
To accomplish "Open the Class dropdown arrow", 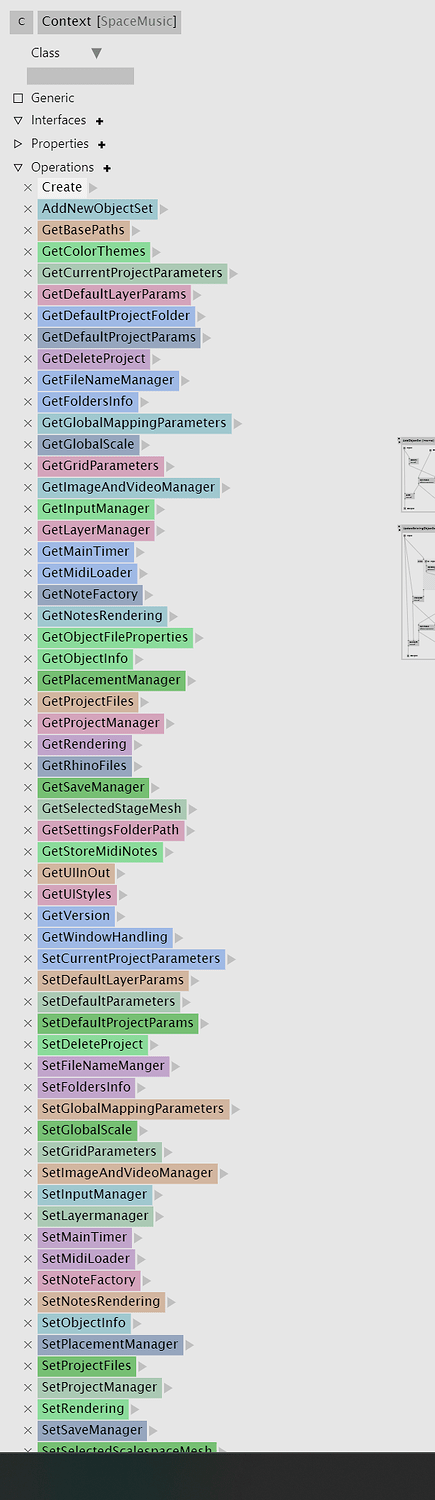I will click(x=96, y=53).
